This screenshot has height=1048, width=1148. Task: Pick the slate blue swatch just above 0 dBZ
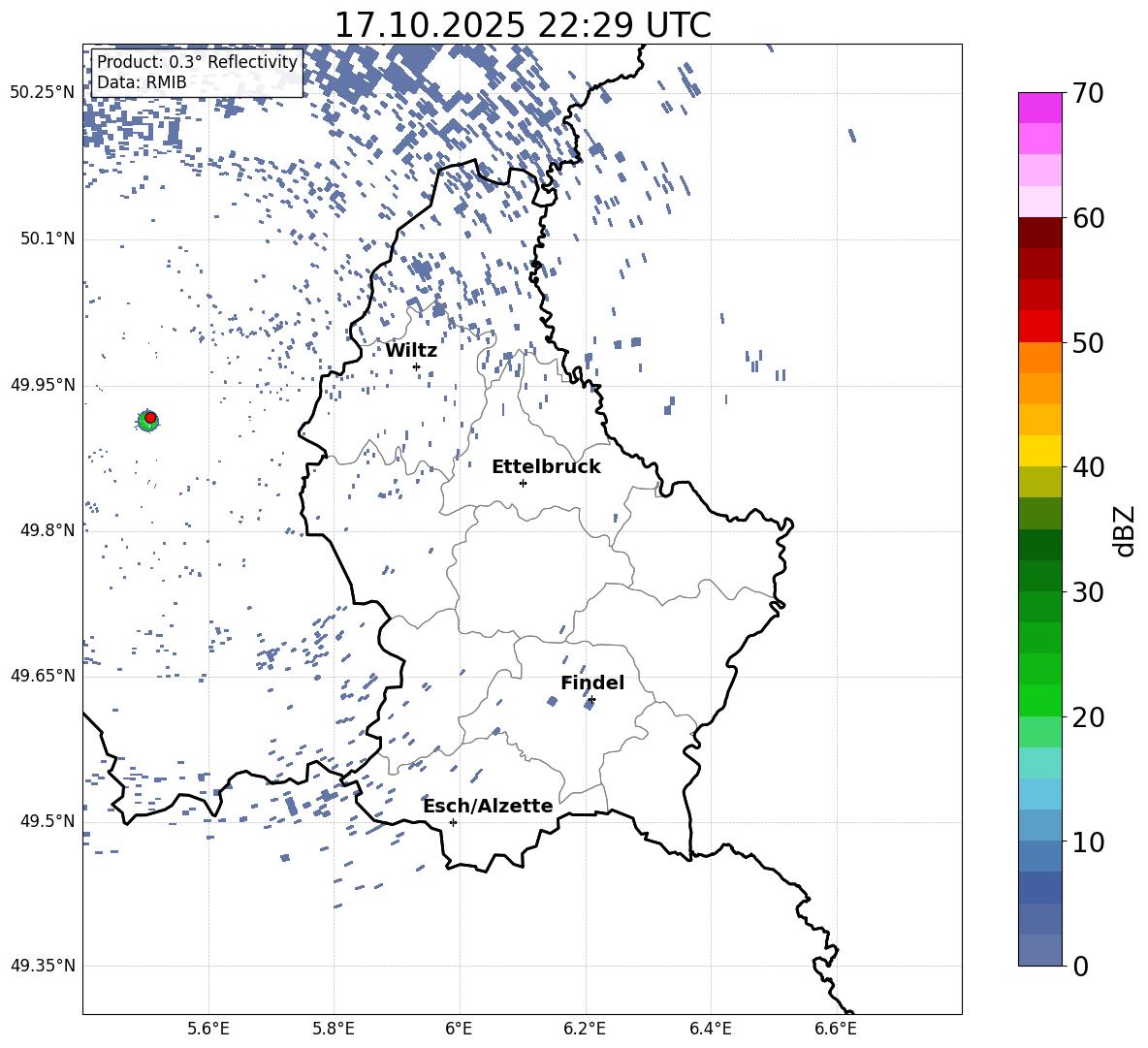pyautogui.click(x=1039, y=950)
